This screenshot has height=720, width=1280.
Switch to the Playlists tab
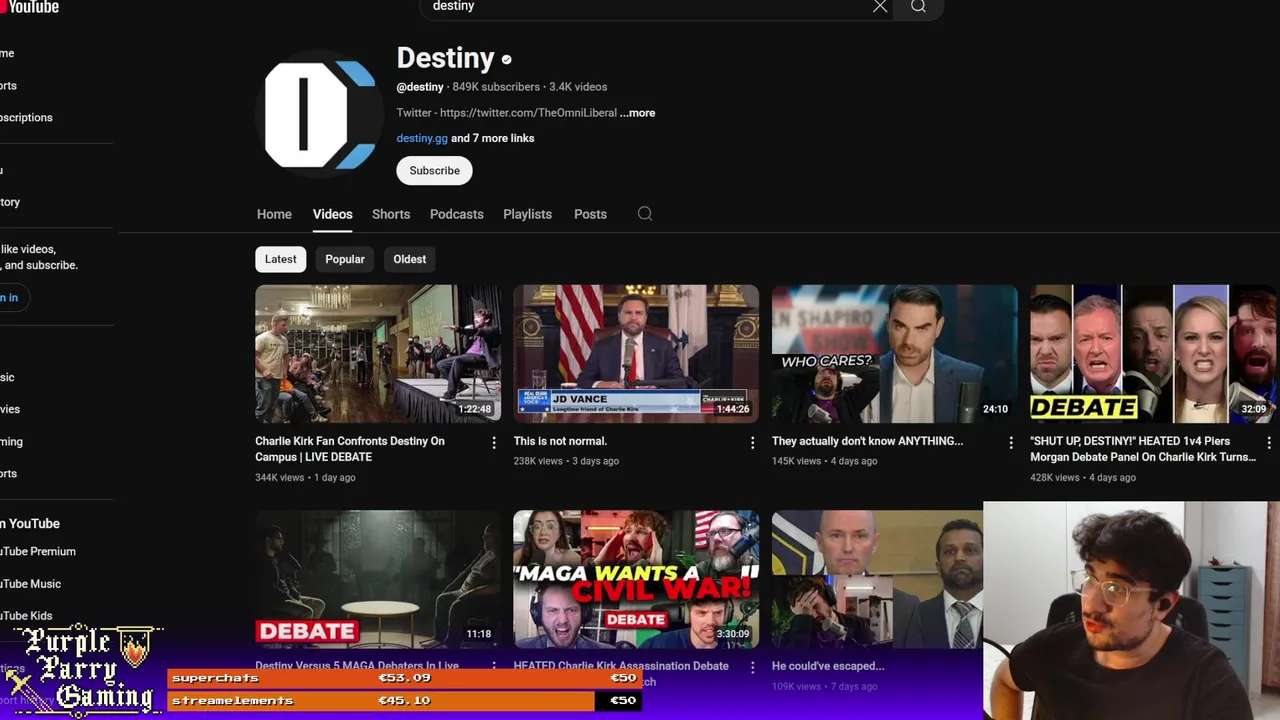pos(527,214)
